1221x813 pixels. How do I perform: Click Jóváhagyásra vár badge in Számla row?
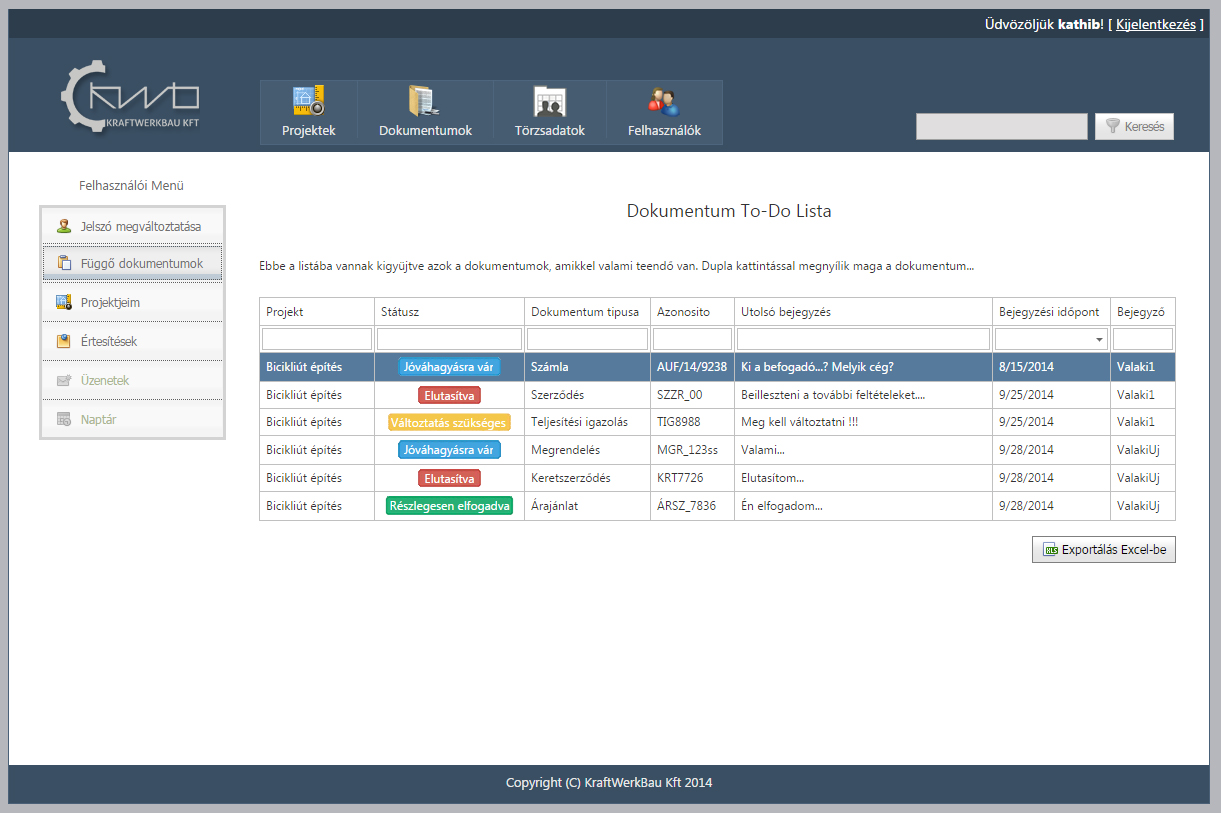(x=449, y=367)
